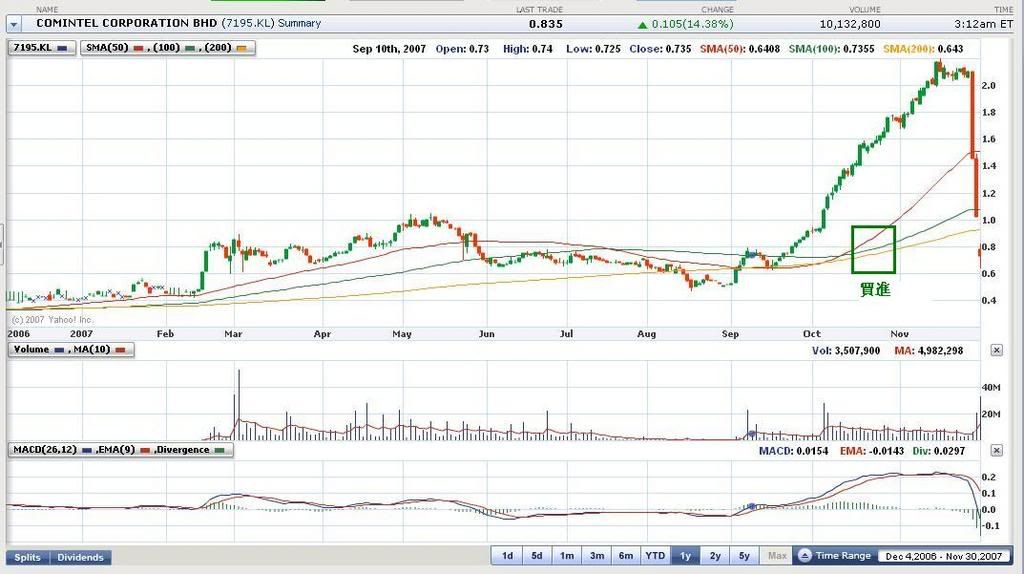Open the Volume, MA(10) settings
Screen dimensions: 1024x574
tap(70, 350)
